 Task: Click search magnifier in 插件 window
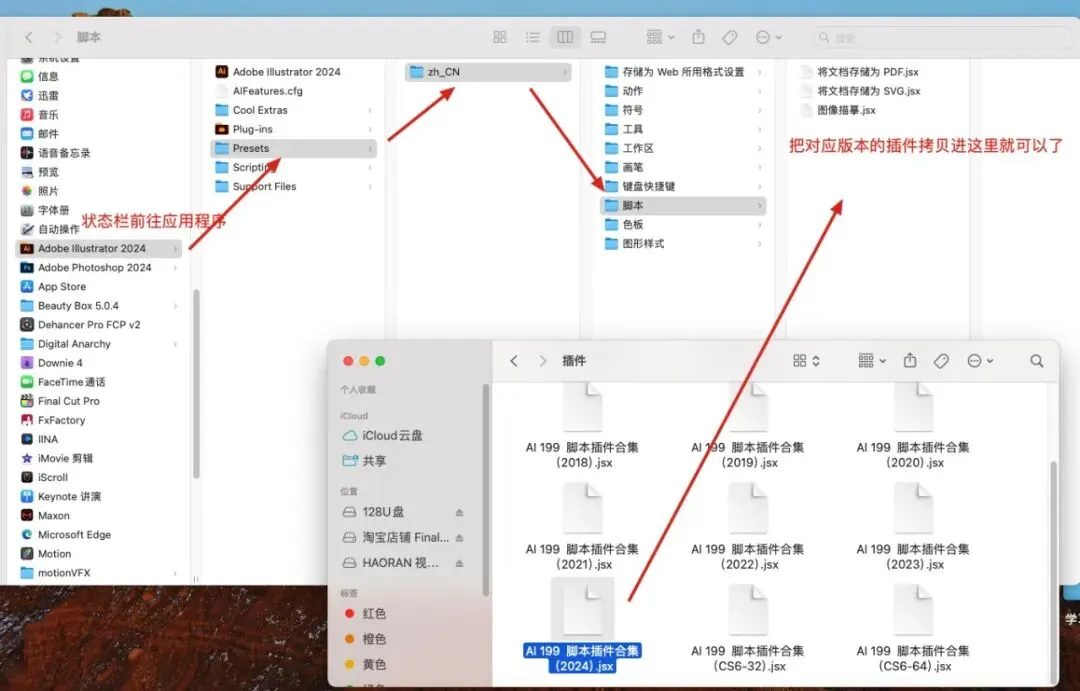coord(1037,361)
